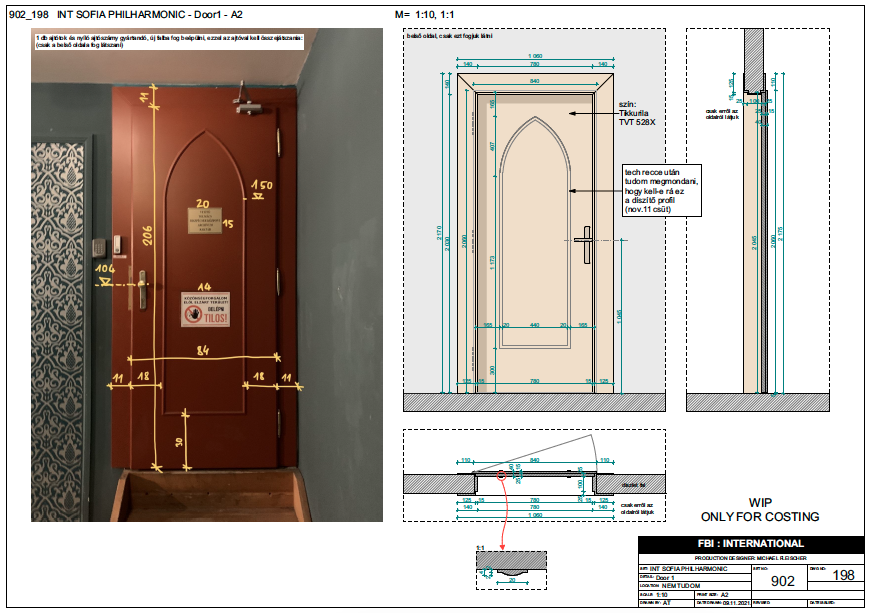Click the door handle in the elevation drawing
870x613 pixels.
tap(585, 244)
